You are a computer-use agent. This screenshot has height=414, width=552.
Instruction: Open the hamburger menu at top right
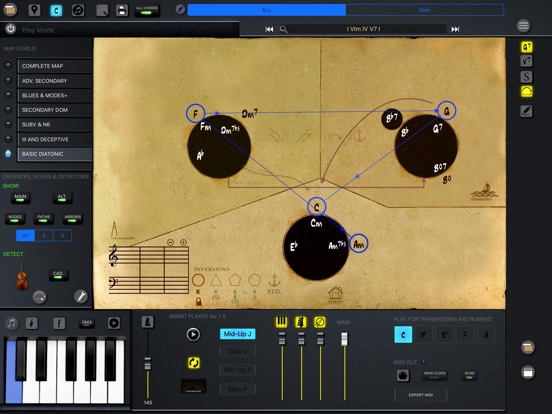(x=523, y=26)
